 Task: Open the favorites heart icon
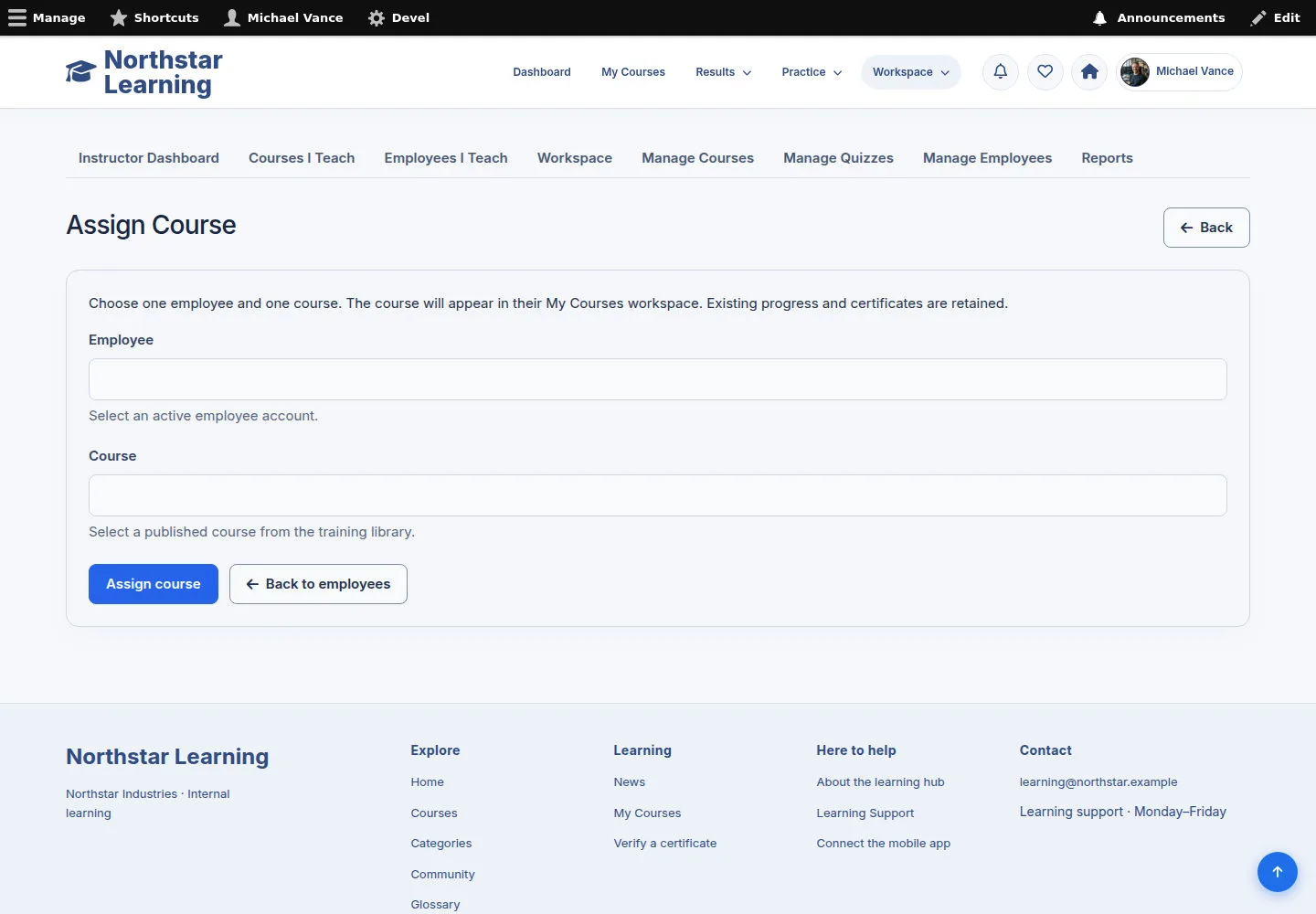pos(1045,71)
